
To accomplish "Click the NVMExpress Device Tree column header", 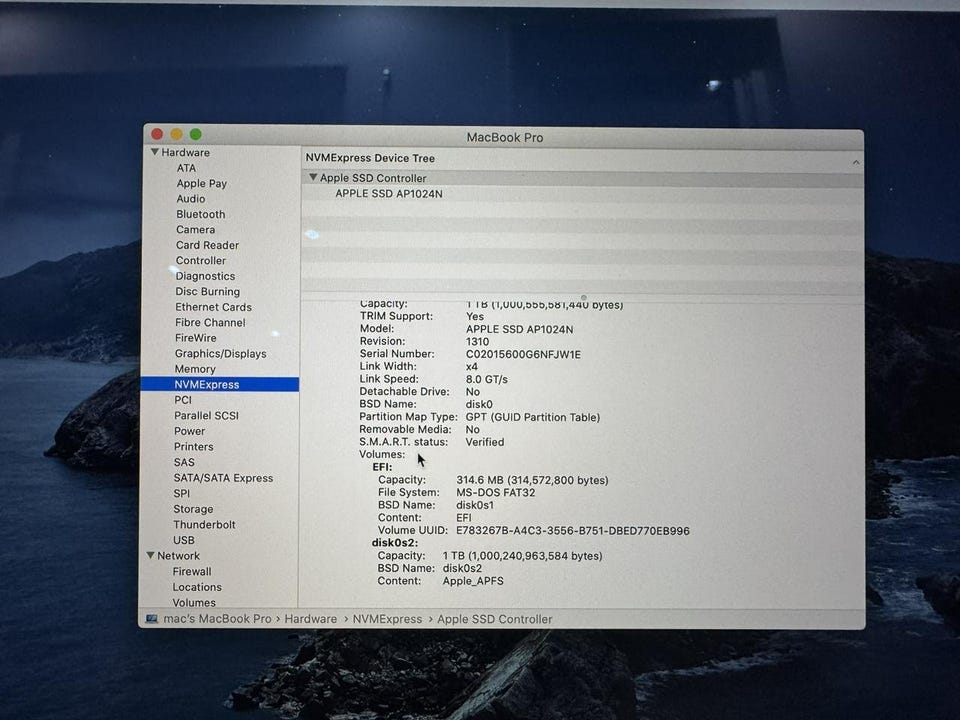I will point(370,158).
